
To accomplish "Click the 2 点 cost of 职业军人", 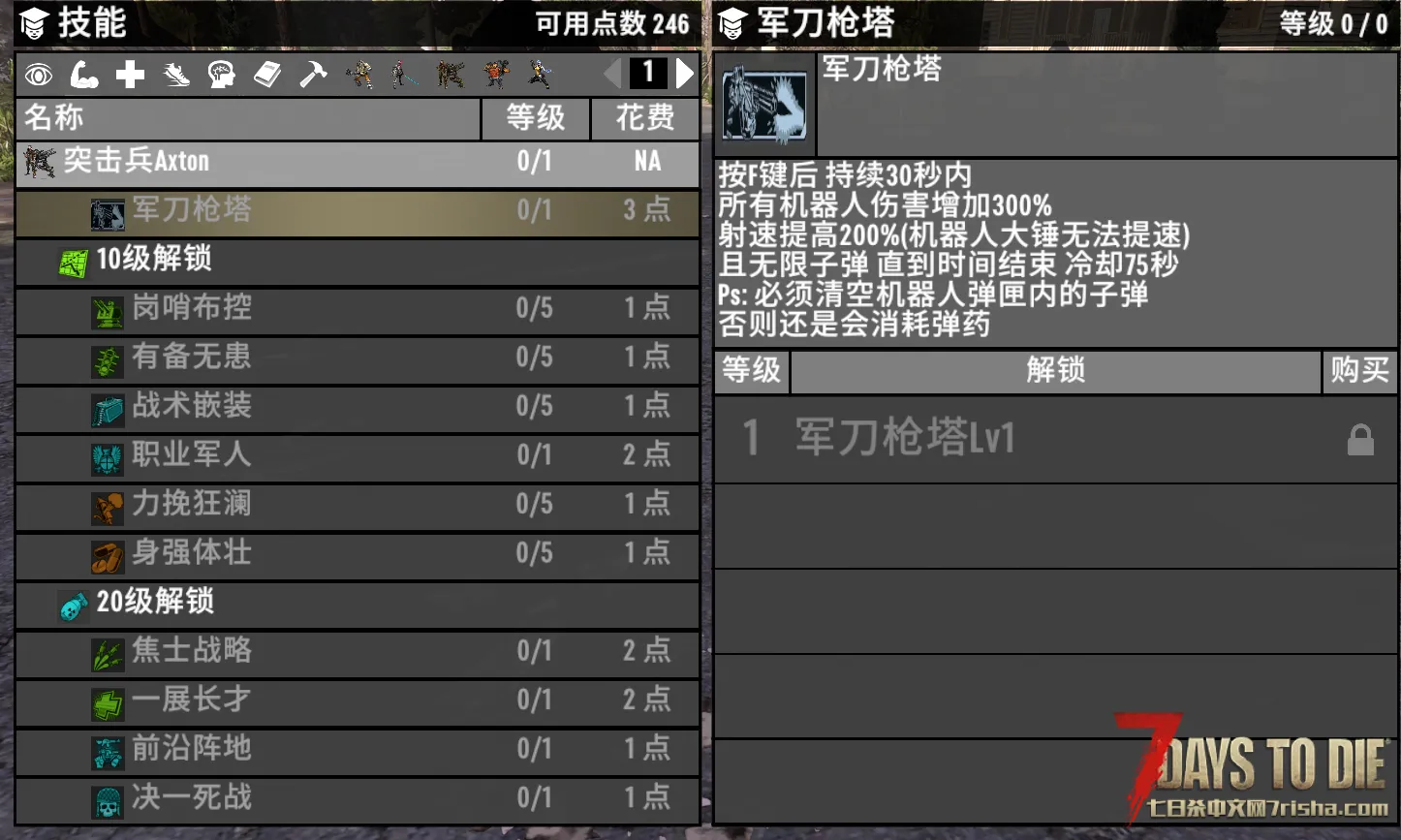I will tap(646, 455).
